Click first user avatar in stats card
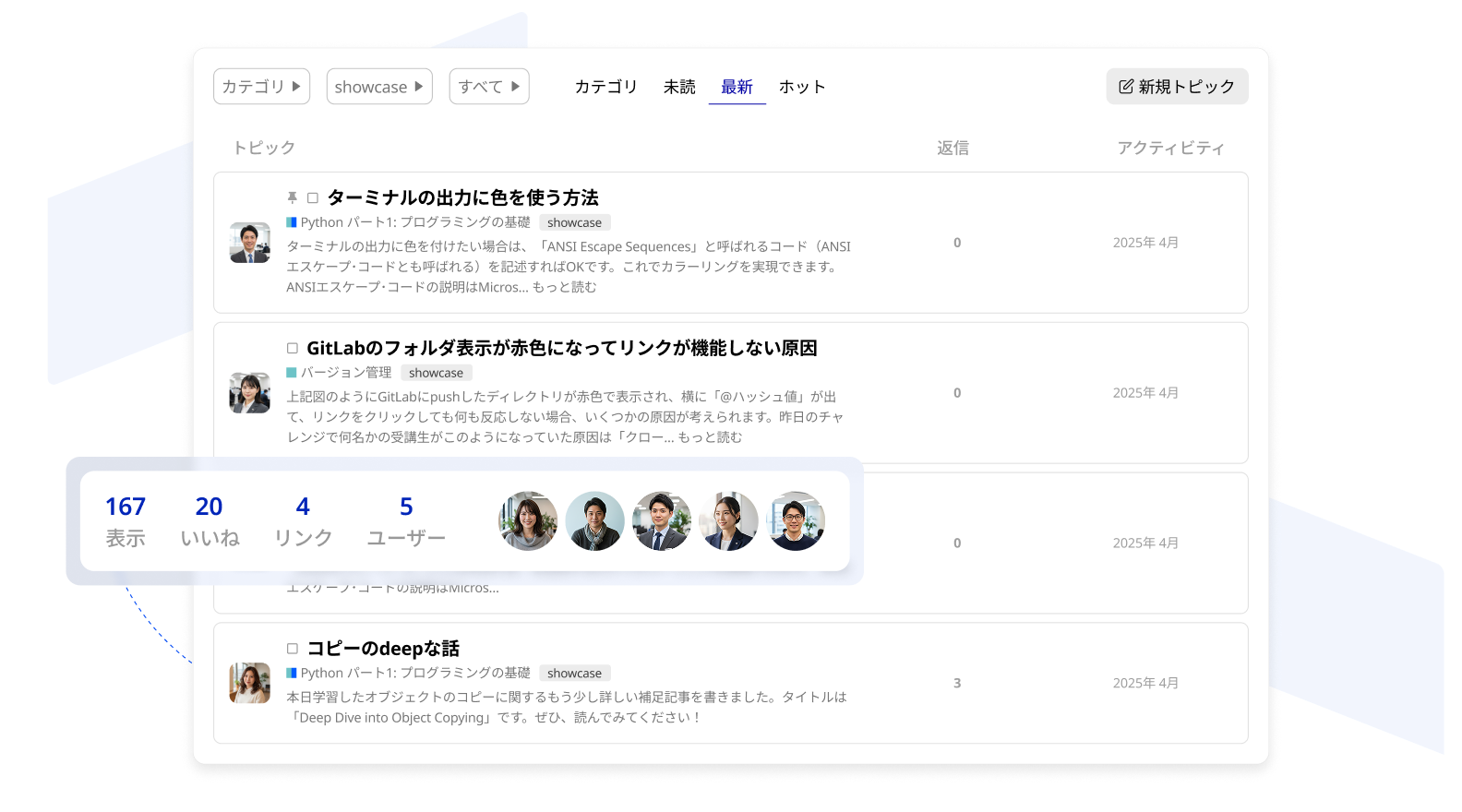The width and height of the screenshot is (1462, 812). coord(528,521)
